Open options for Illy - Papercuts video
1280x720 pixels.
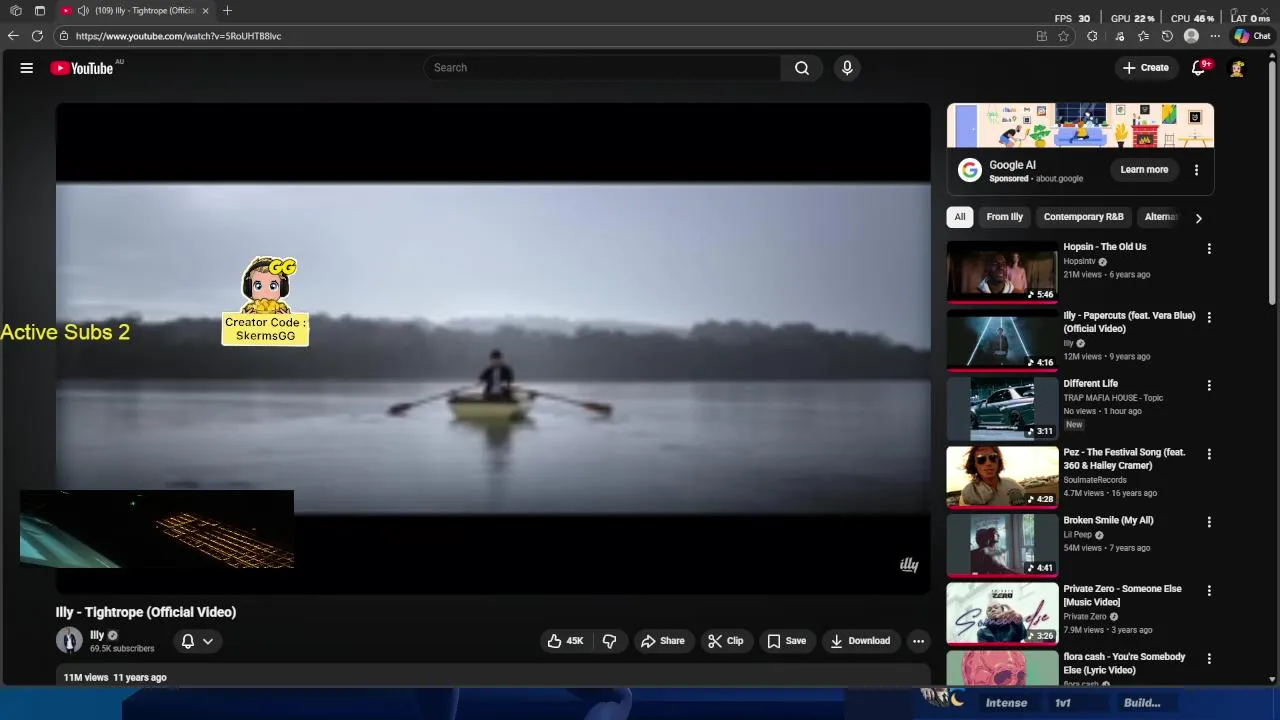1209,317
